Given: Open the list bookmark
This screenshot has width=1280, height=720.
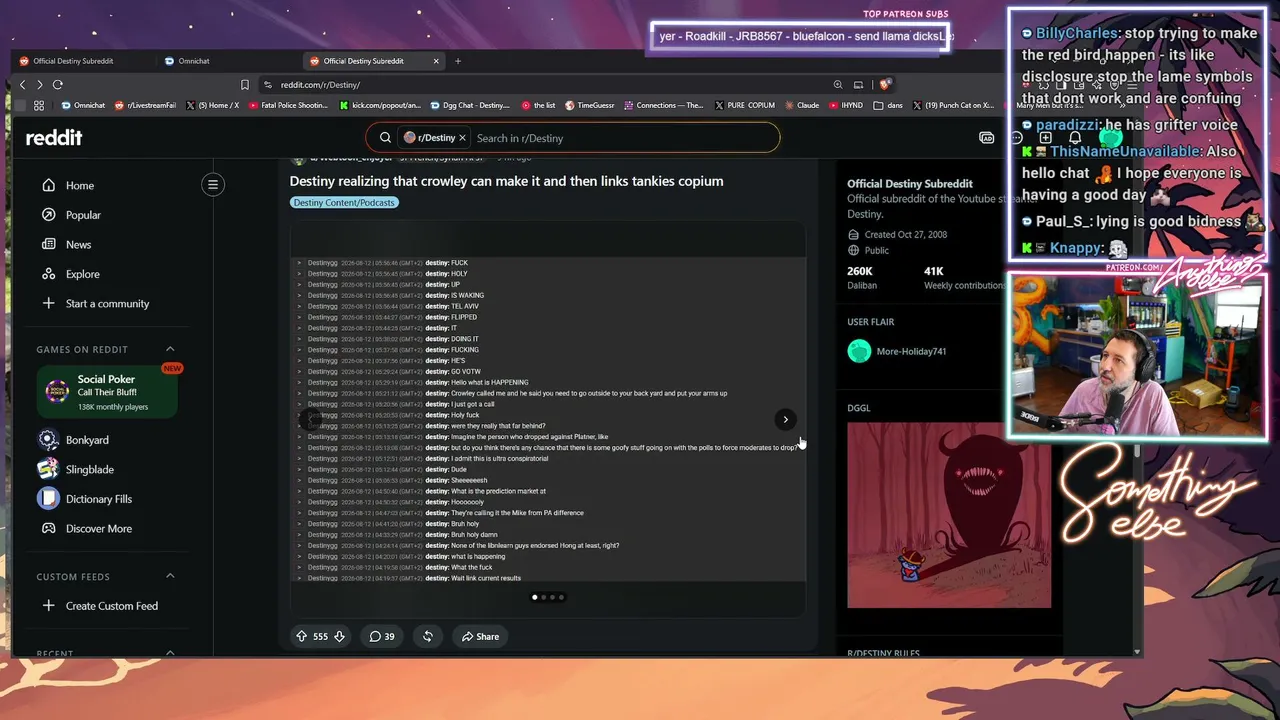Looking at the screenshot, I should (x=538, y=105).
